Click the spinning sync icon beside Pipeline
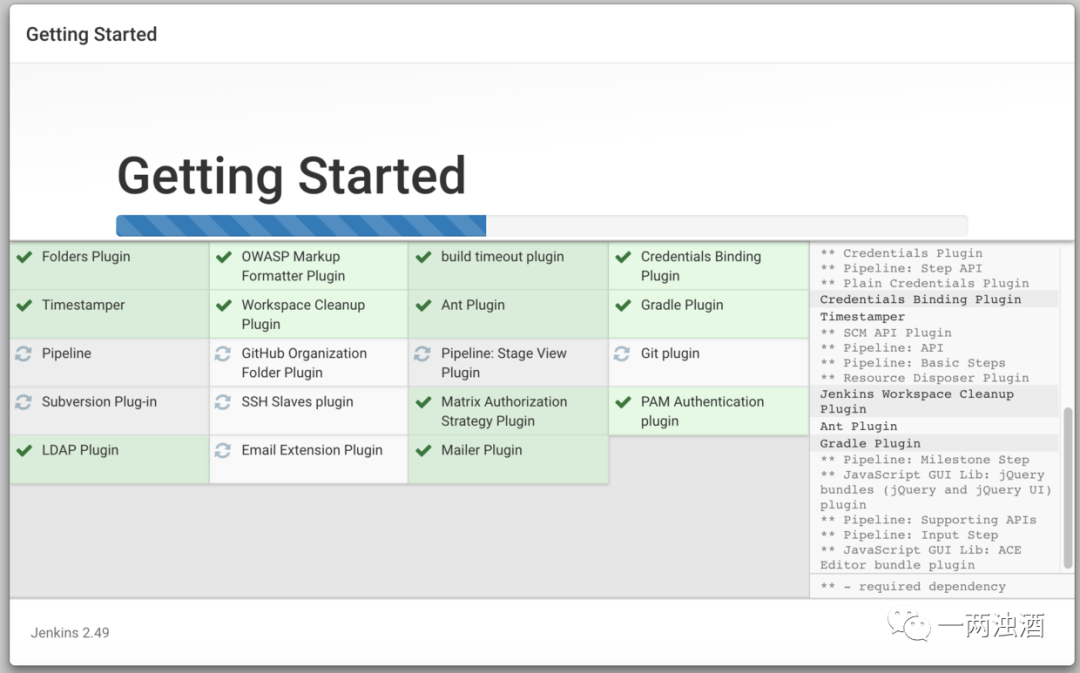This screenshot has width=1080, height=673. coord(23,353)
